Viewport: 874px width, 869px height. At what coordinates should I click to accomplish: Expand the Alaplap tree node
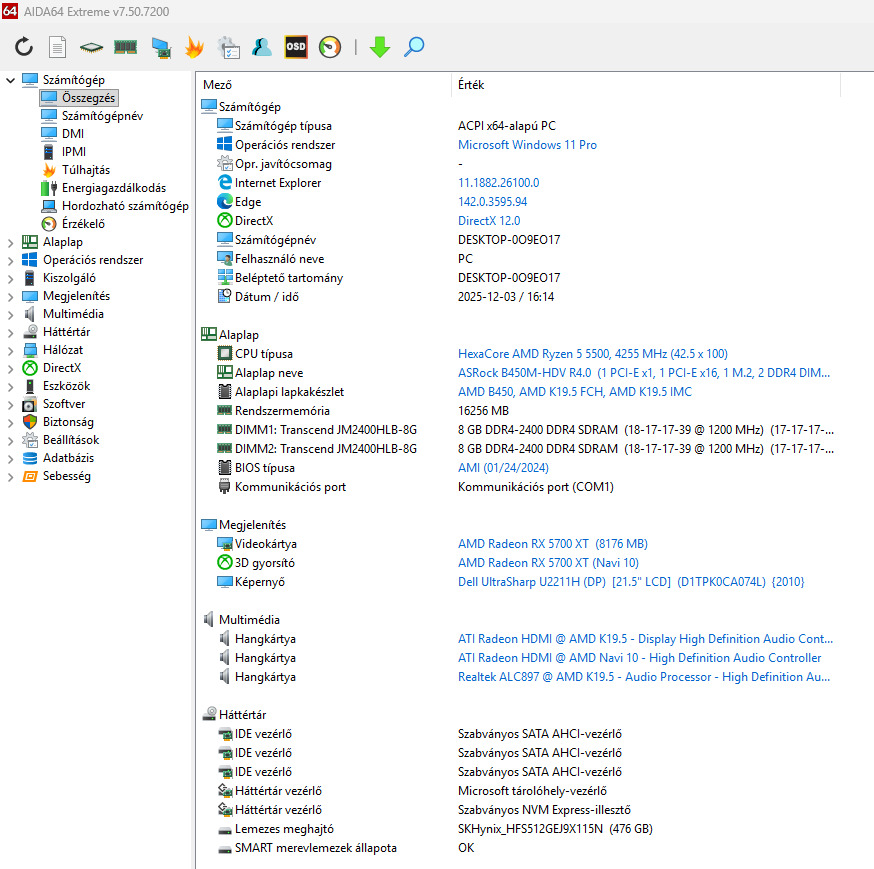pos(10,242)
